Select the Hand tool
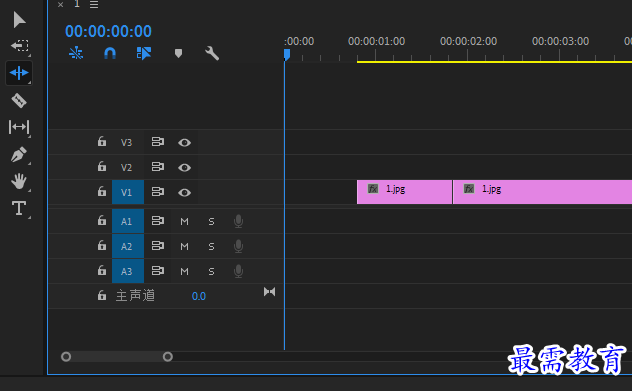The width and height of the screenshot is (632, 391). point(19,181)
